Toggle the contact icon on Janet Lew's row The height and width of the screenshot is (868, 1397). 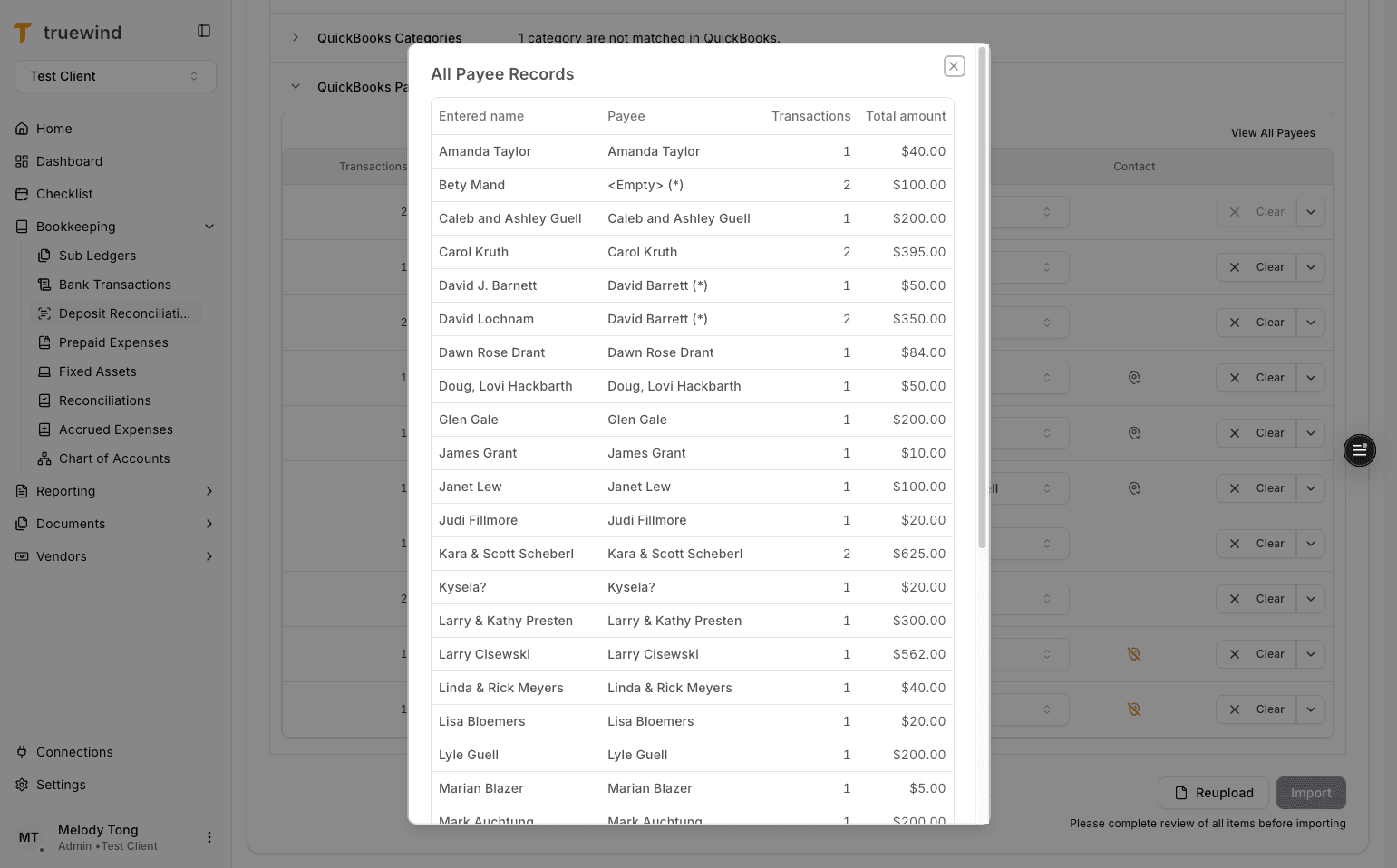click(x=1134, y=487)
